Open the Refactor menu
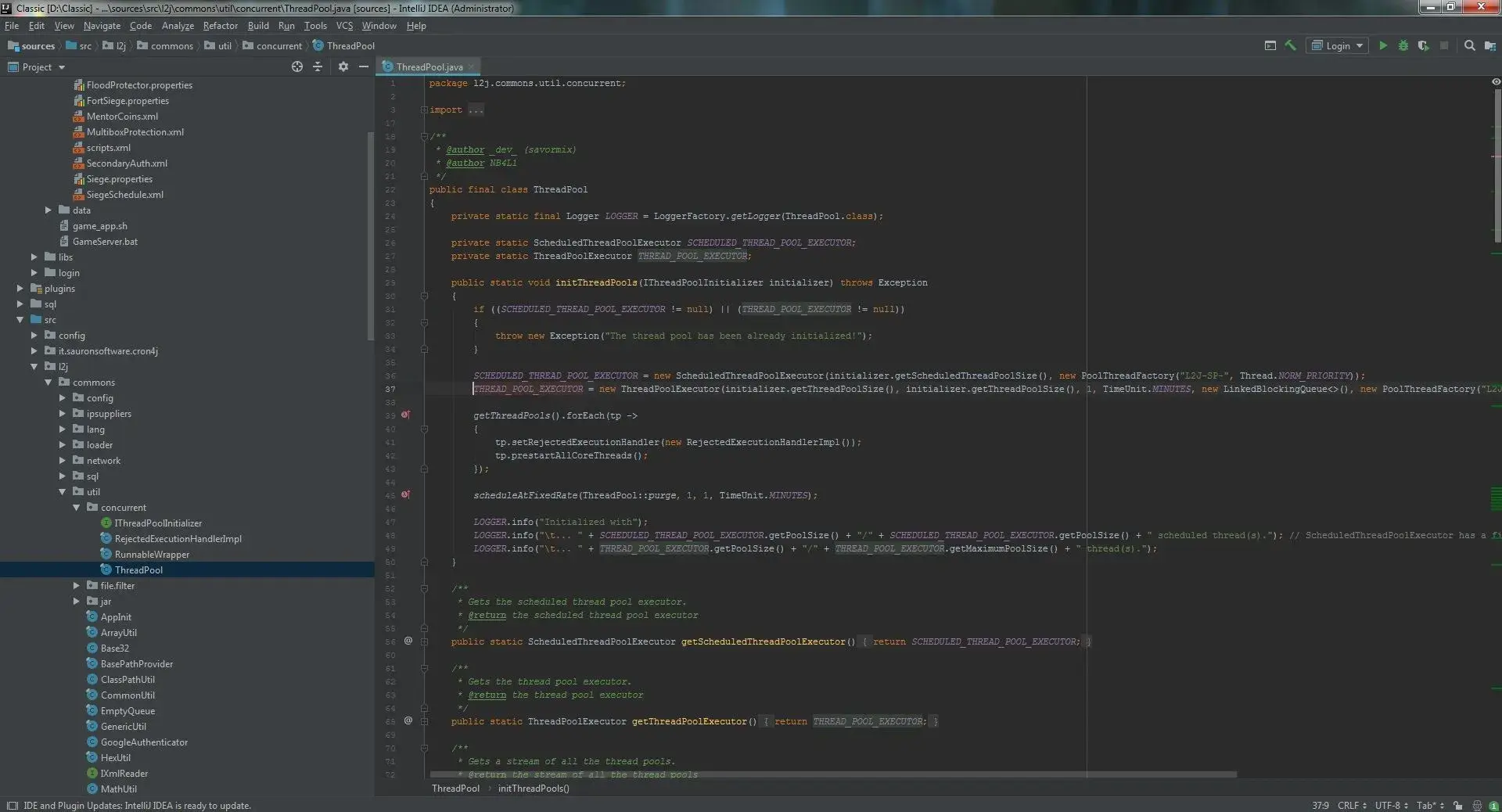The height and width of the screenshot is (812, 1502). tap(220, 26)
